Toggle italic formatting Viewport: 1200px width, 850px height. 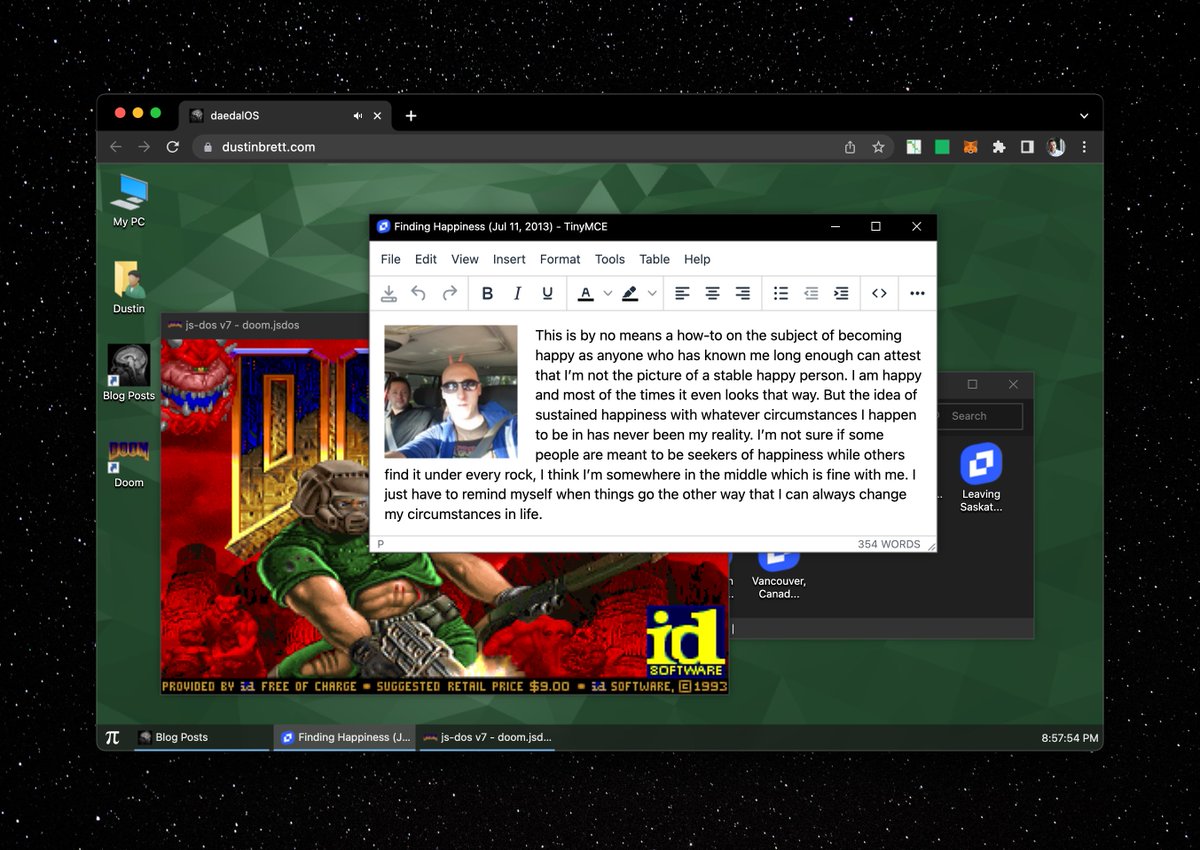pyautogui.click(x=517, y=293)
